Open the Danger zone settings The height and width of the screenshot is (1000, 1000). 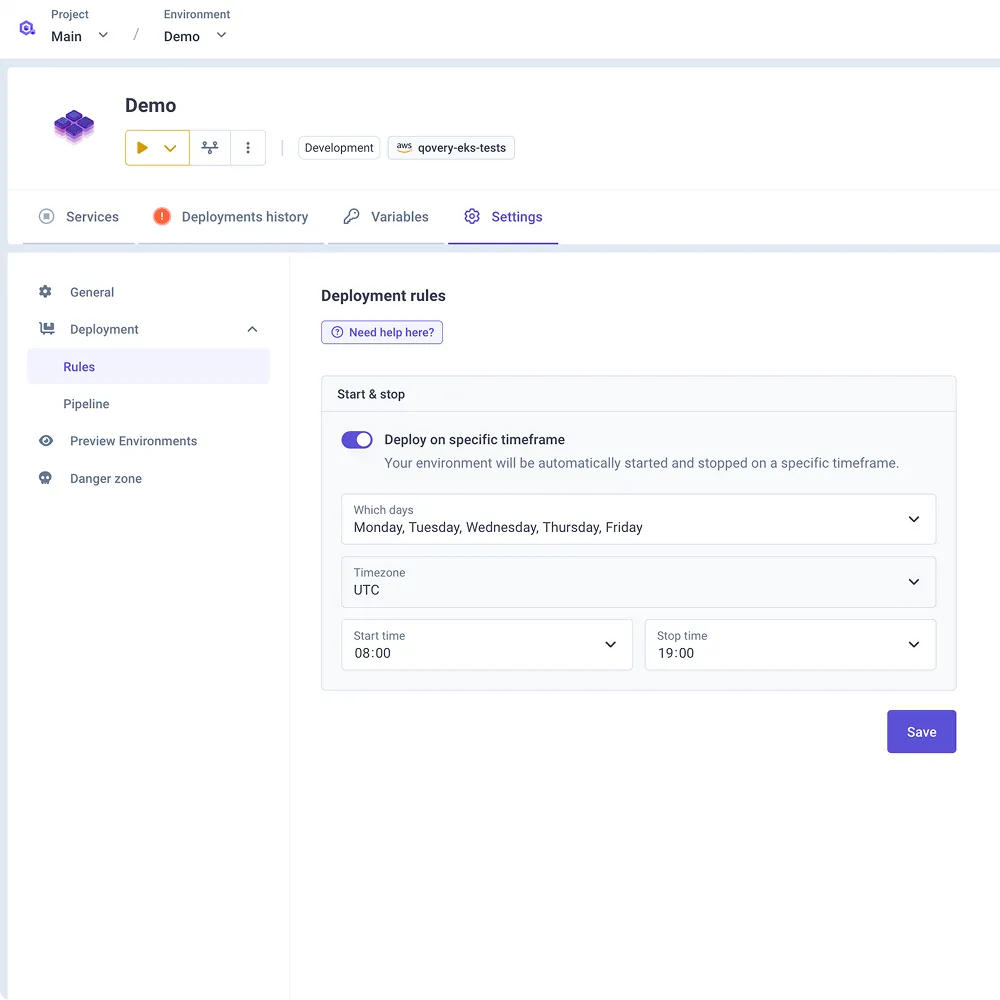pyautogui.click(x=149, y=478)
